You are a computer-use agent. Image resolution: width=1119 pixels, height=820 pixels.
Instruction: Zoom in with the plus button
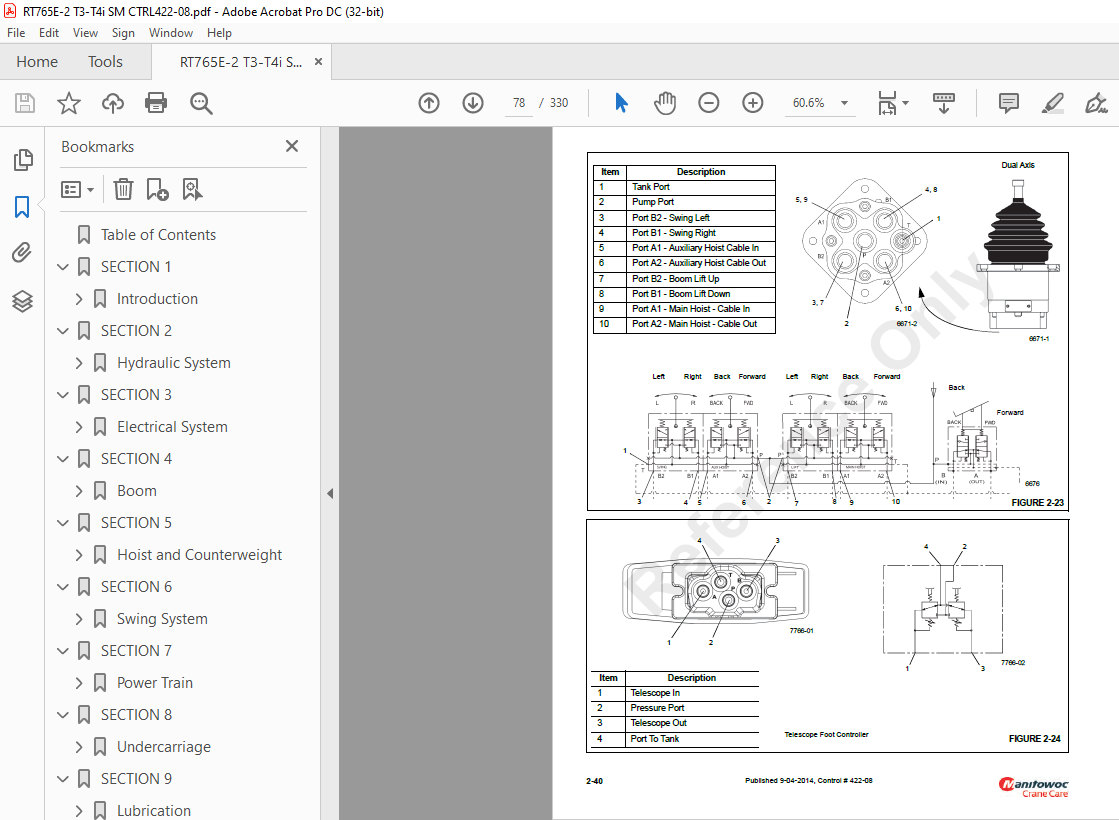[753, 103]
